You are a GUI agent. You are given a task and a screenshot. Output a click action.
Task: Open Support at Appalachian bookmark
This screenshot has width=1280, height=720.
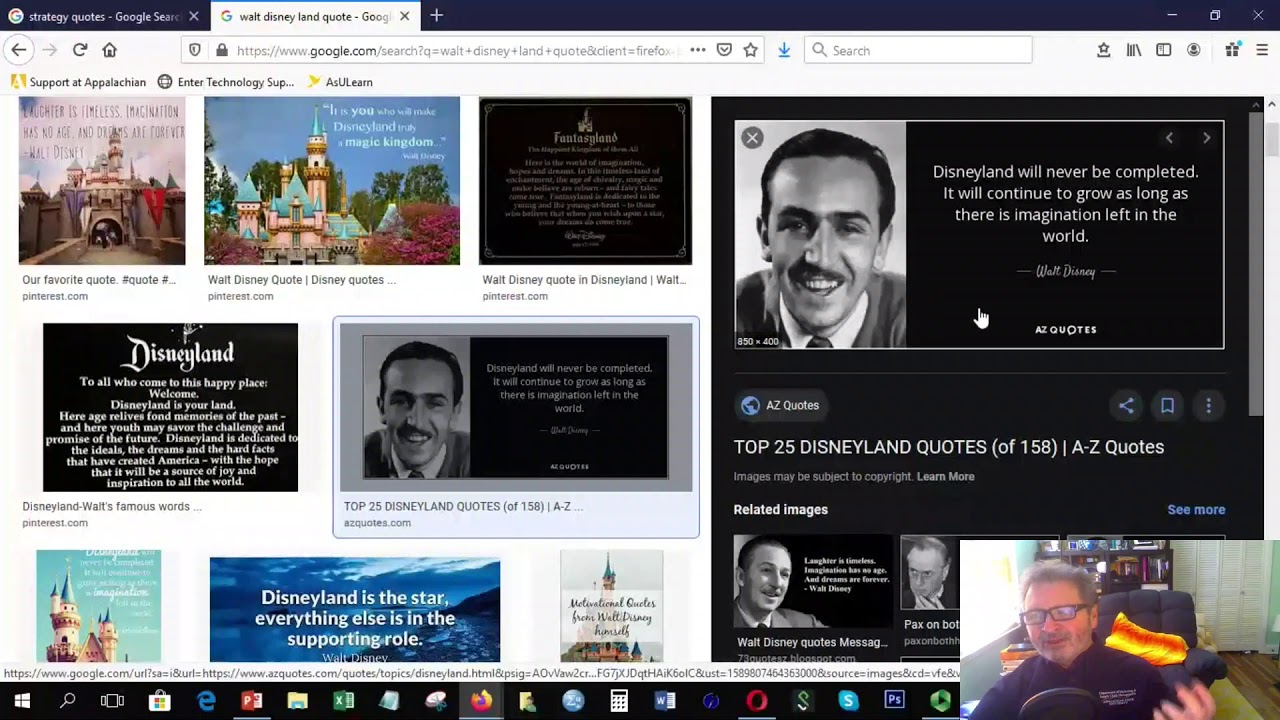point(78,82)
